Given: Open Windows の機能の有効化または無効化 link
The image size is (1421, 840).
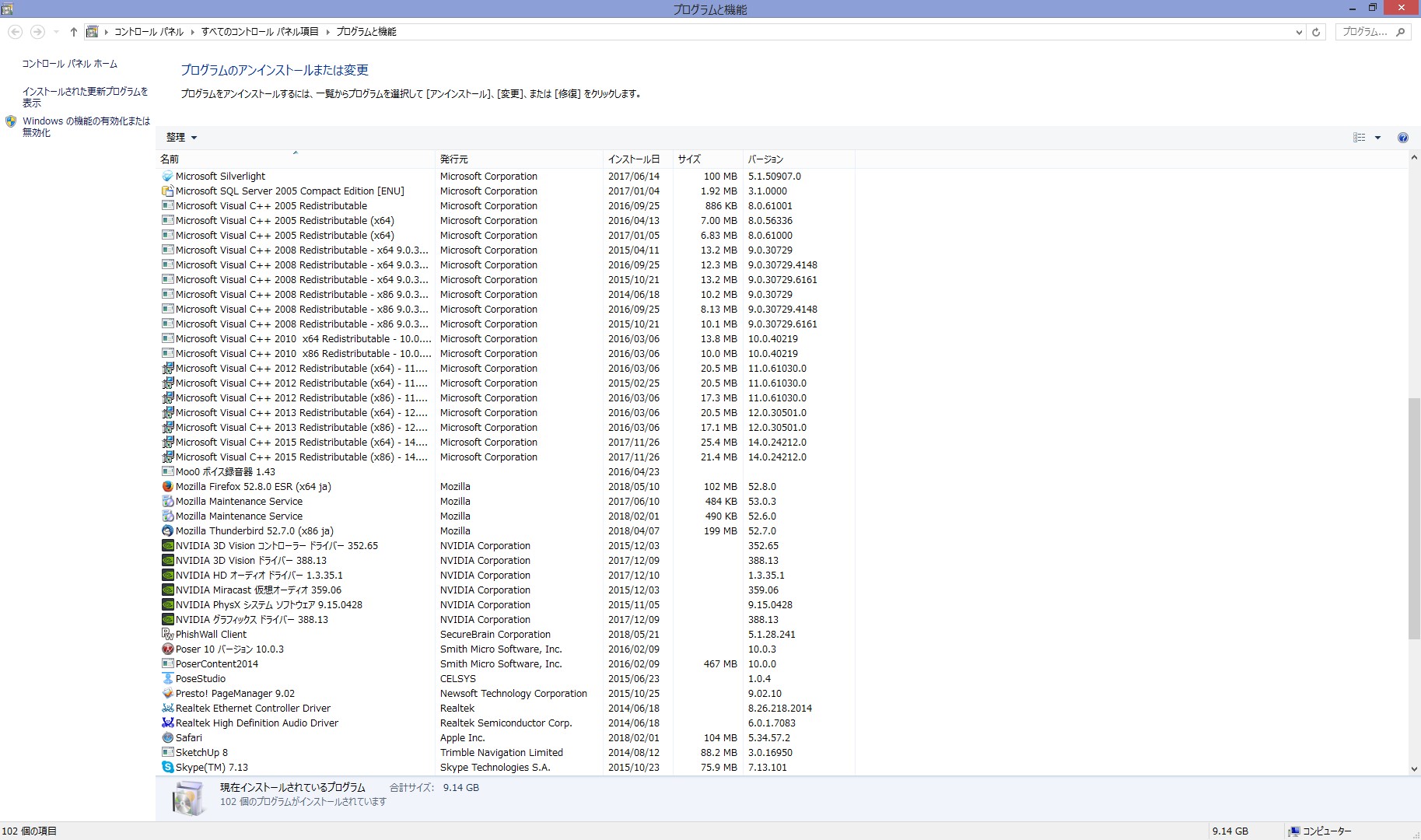Looking at the screenshot, I should (x=86, y=127).
